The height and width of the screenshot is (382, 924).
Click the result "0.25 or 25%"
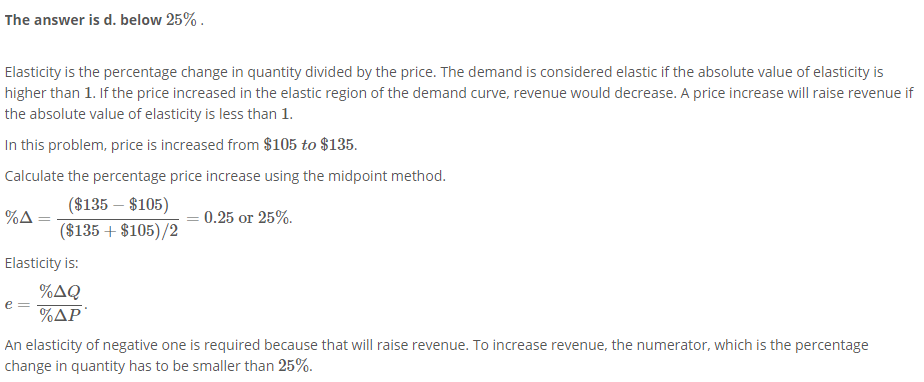pos(248,218)
